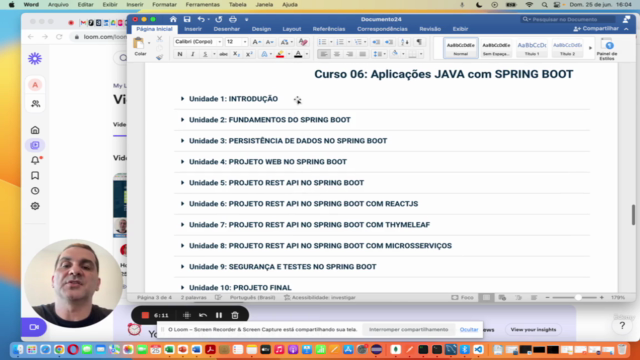Click the Colar (paste) clipboard icon
640x360 pixels.
point(139,43)
